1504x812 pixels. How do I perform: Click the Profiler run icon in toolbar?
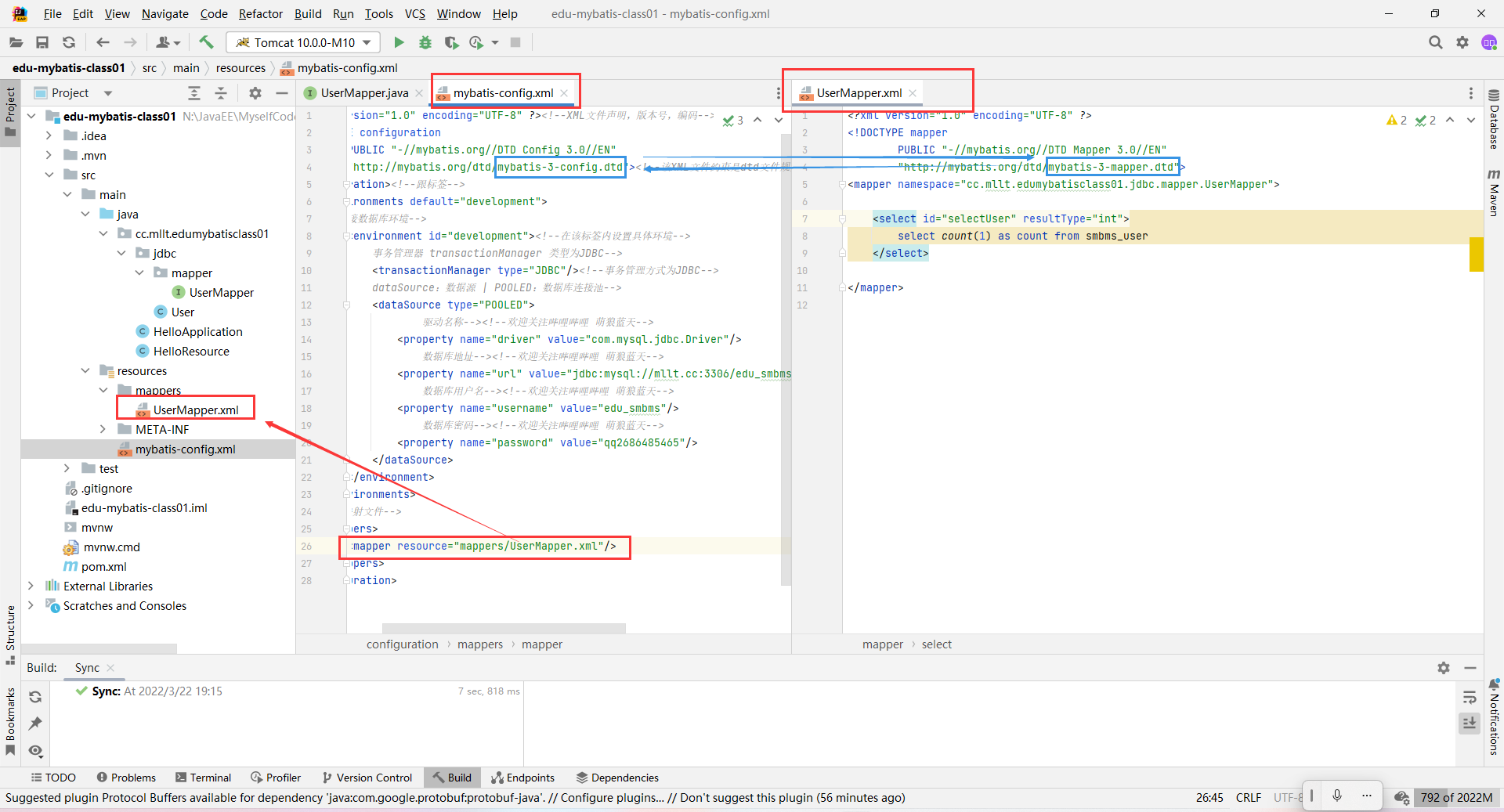pyautogui.click(x=476, y=42)
